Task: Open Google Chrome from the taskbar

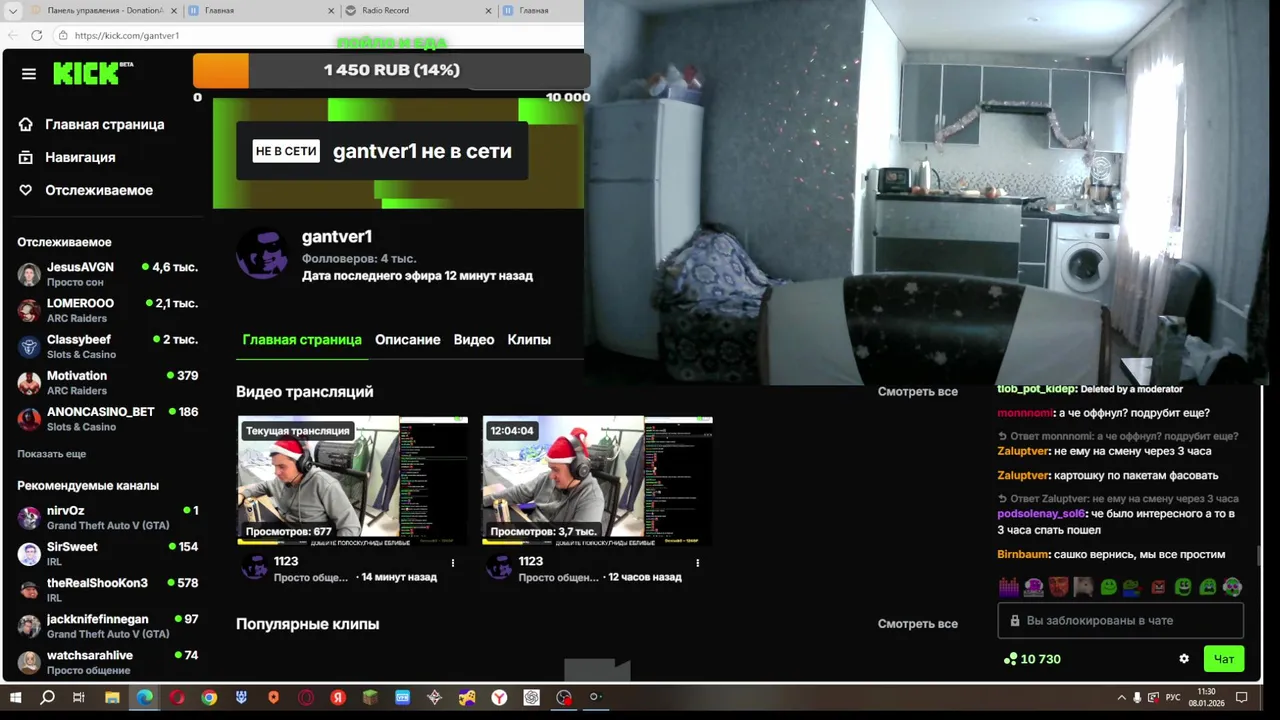Action: [x=209, y=698]
